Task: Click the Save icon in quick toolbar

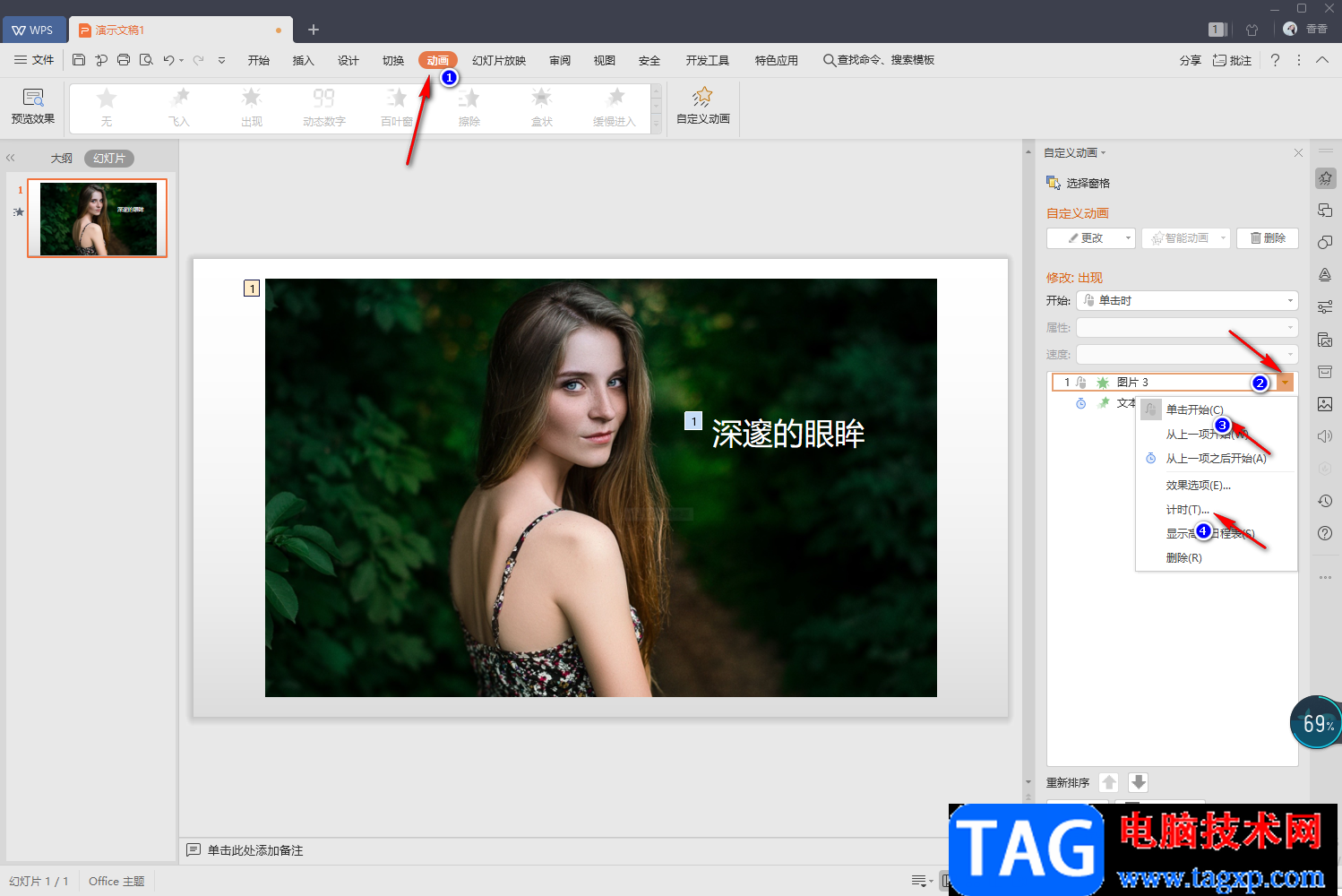Action: pos(79,60)
